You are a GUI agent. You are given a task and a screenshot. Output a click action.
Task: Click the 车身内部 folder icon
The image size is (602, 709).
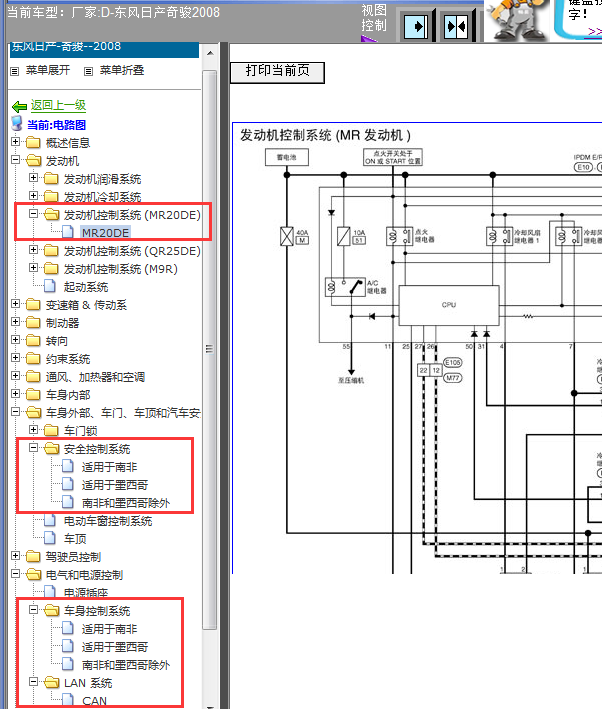[x=33, y=394]
